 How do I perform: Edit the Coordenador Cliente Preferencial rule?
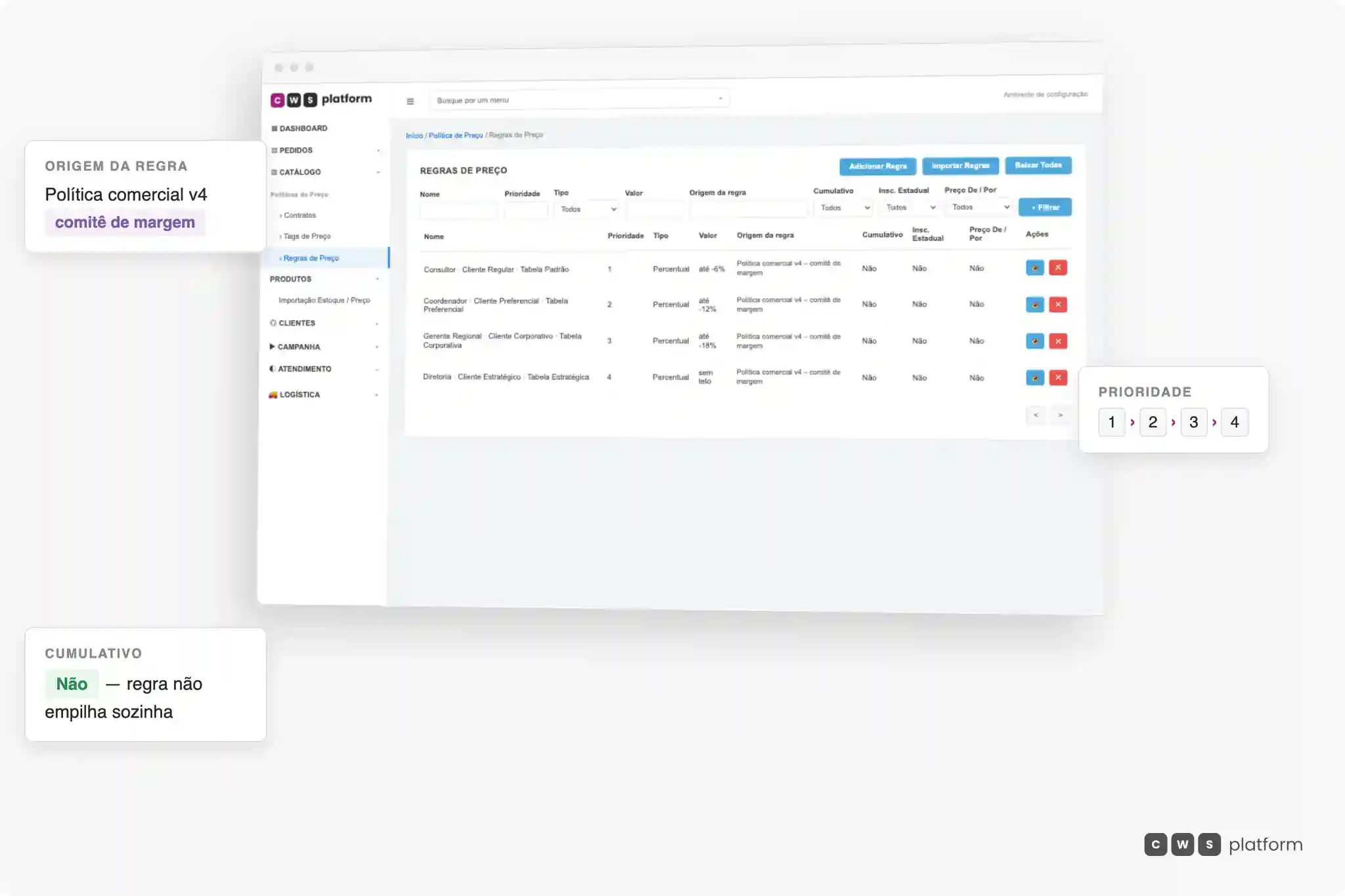(1034, 305)
